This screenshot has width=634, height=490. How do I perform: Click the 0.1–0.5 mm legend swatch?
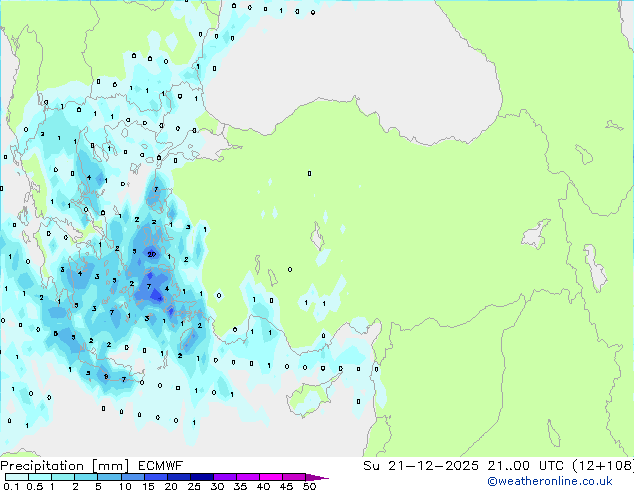17,477
